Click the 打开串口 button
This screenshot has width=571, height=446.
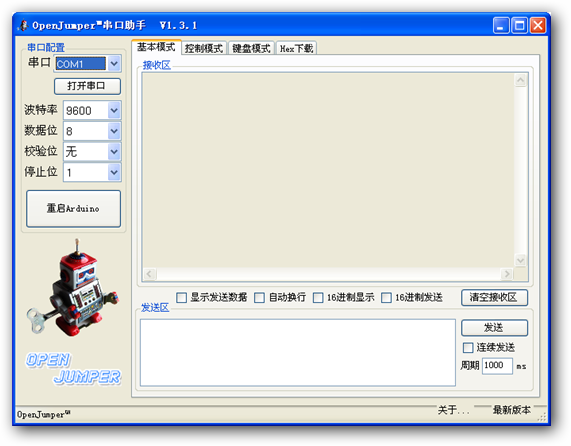87,86
